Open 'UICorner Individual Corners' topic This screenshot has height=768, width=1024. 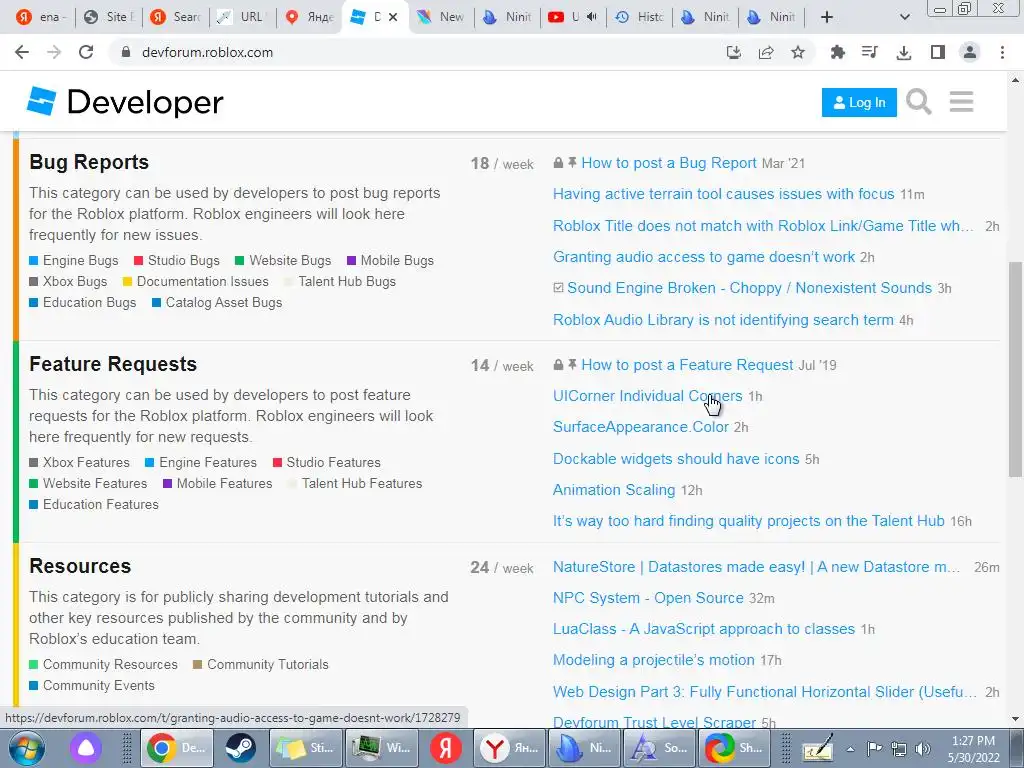tap(647, 396)
